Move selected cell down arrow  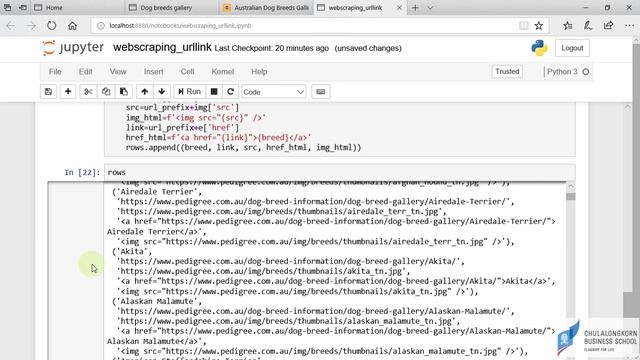point(162,92)
